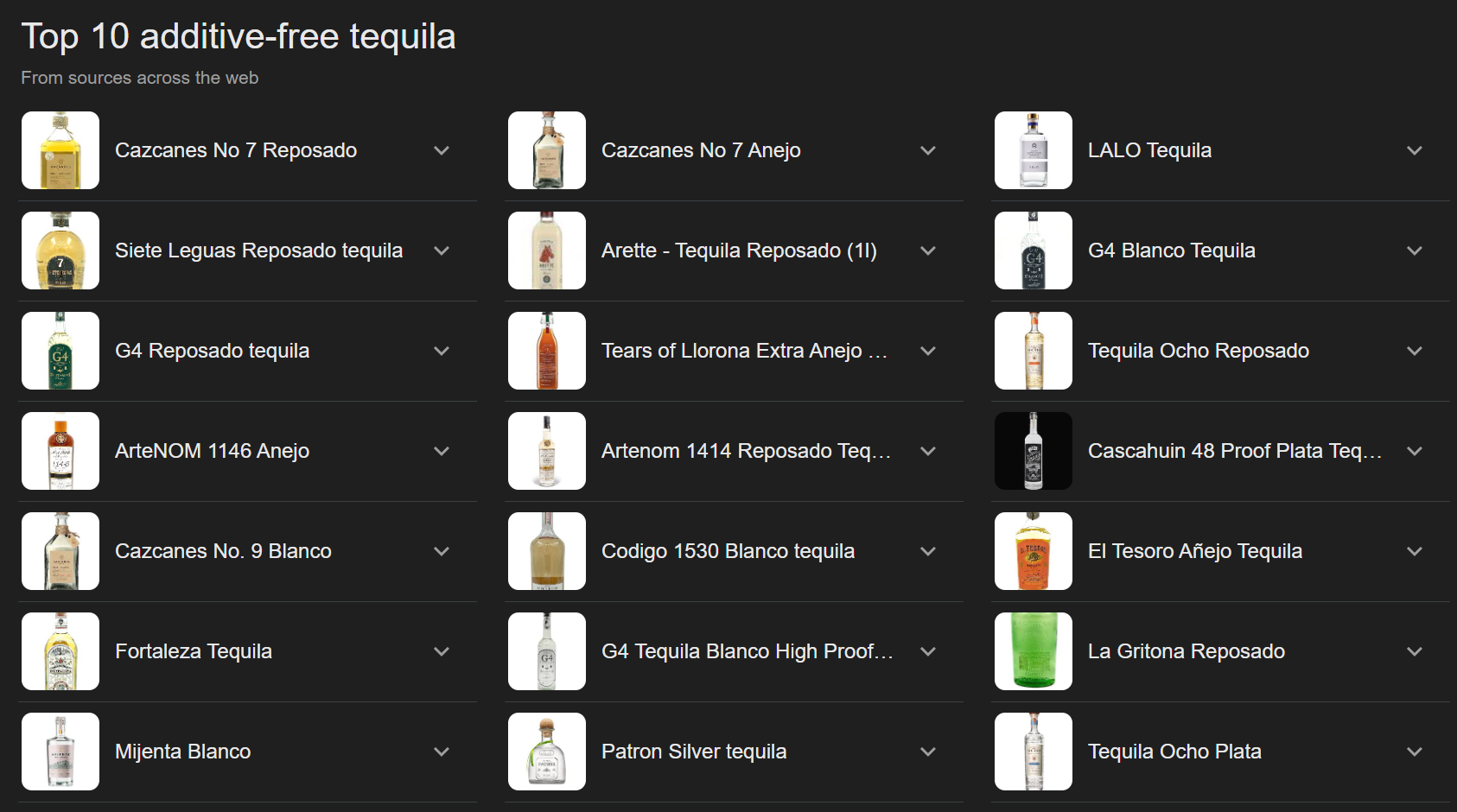Open the Arette Tequila Reposado bottle picture
This screenshot has width=1457, height=812.
546,251
